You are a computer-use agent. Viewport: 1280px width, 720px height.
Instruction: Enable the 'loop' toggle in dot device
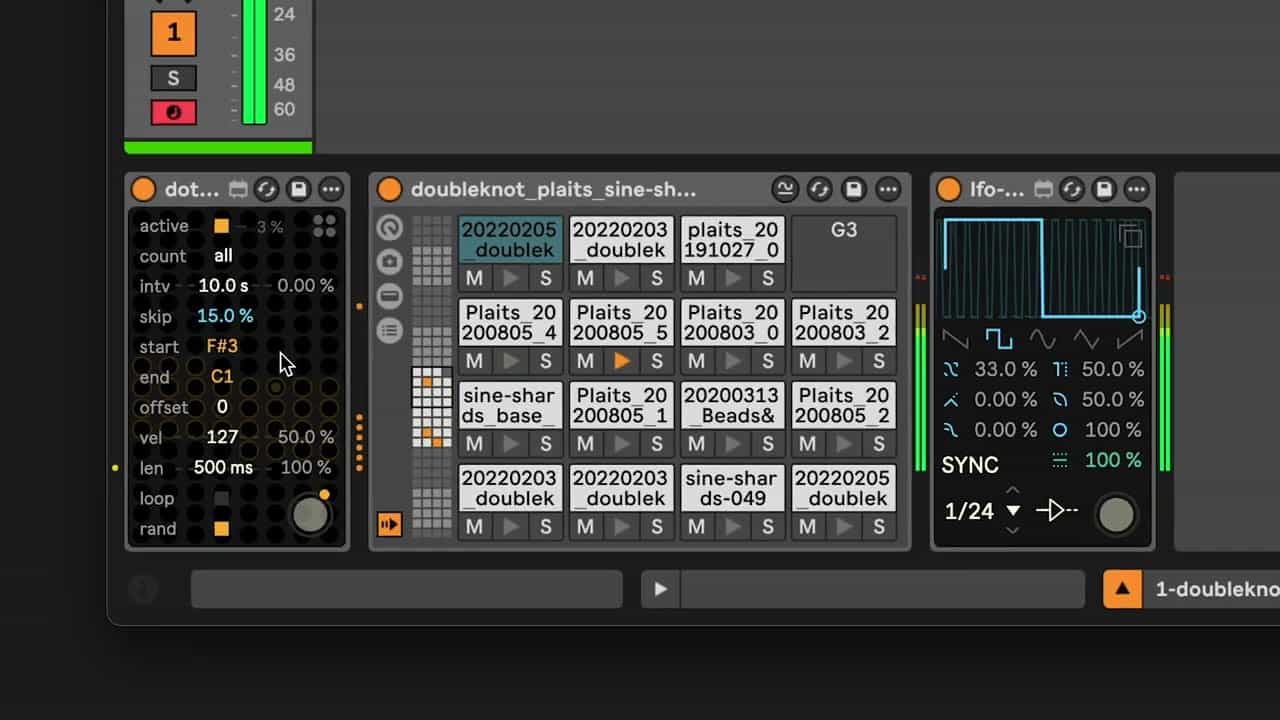click(x=222, y=498)
